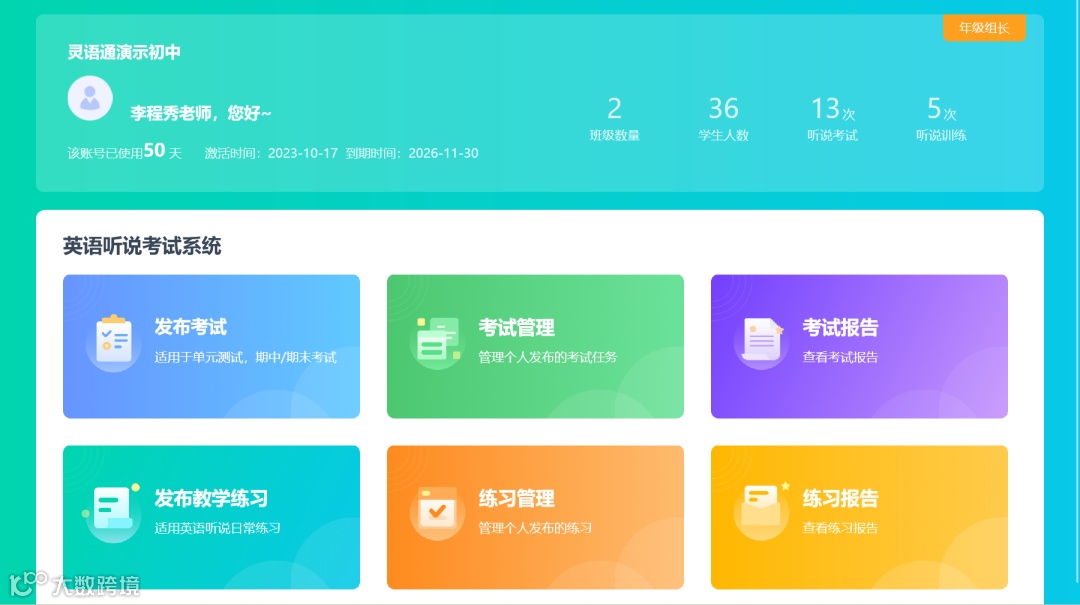The height and width of the screenshot is (605, 1080).
Task: Click the description 查看练习报告
Action: tap(840, 528)
